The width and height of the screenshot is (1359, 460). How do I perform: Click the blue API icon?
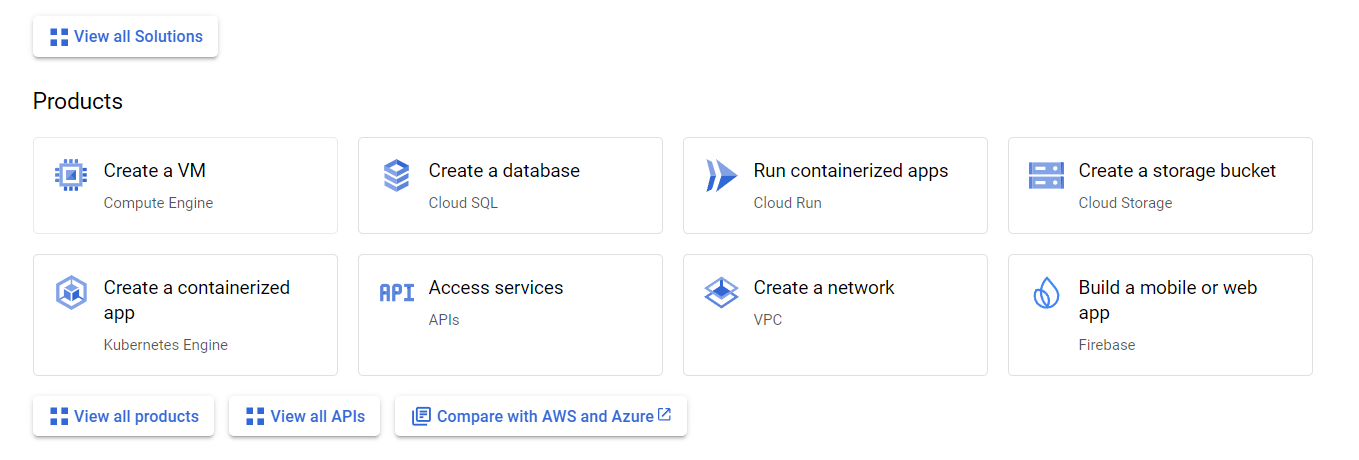pos(396,292)
